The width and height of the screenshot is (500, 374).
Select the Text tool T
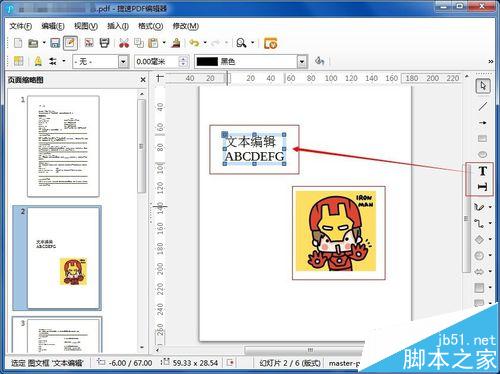coord(483,171)
